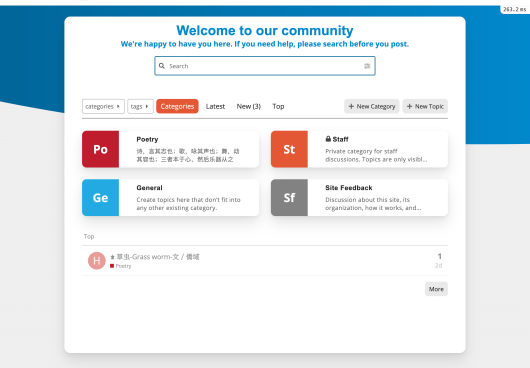Expand the tags filter dropdown
This screenshot has height=368, width=530.
click(x=140, y=106)
